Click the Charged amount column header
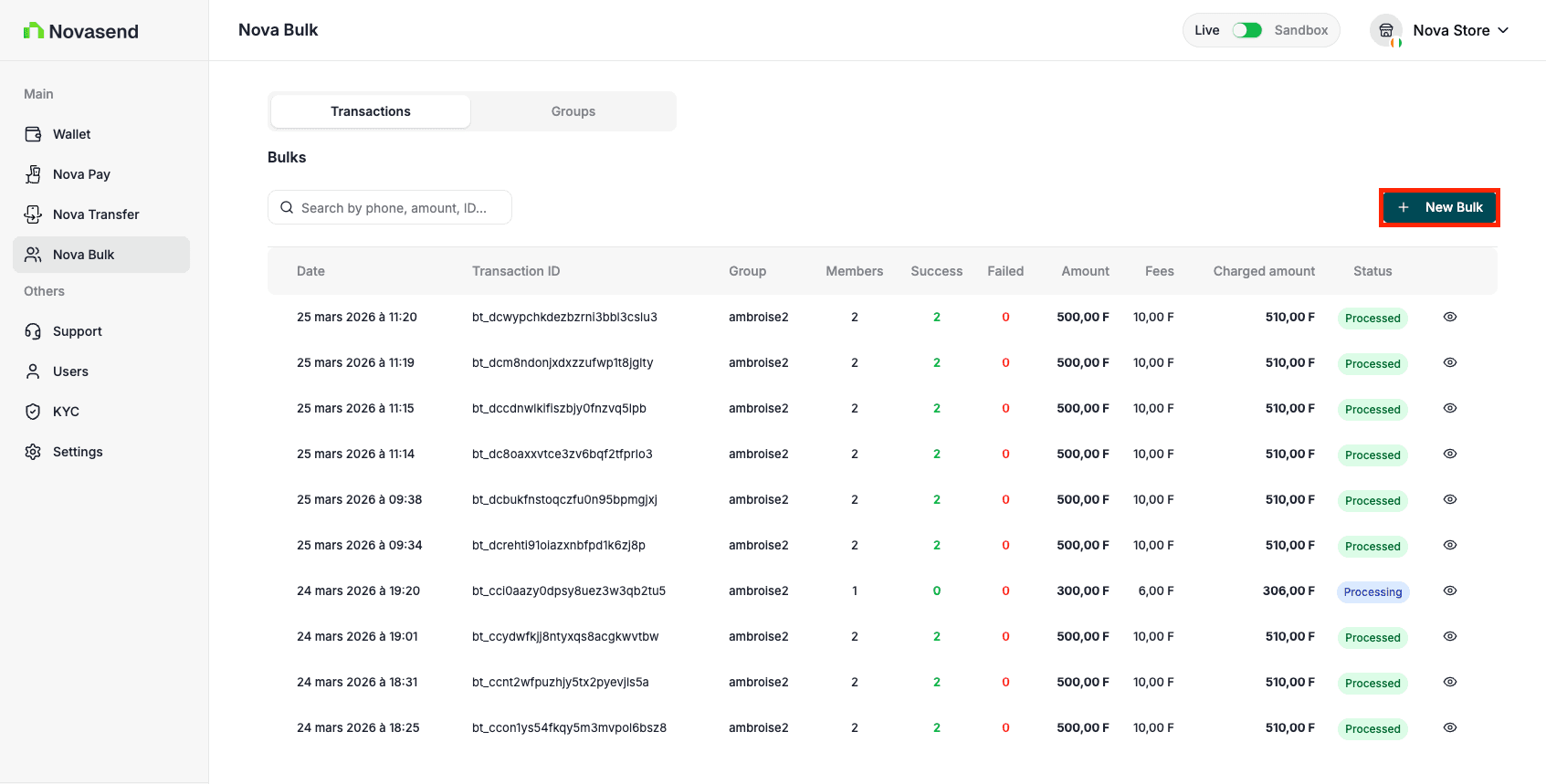This screenshot has height=784, width=1546. click(x=1264, y=271)
